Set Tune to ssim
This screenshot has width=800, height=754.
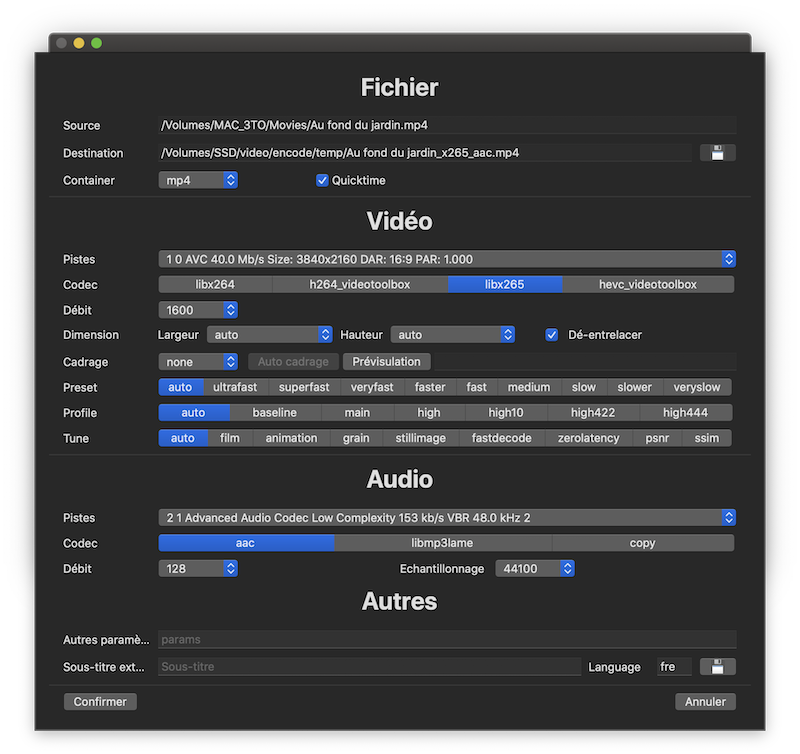707,438
